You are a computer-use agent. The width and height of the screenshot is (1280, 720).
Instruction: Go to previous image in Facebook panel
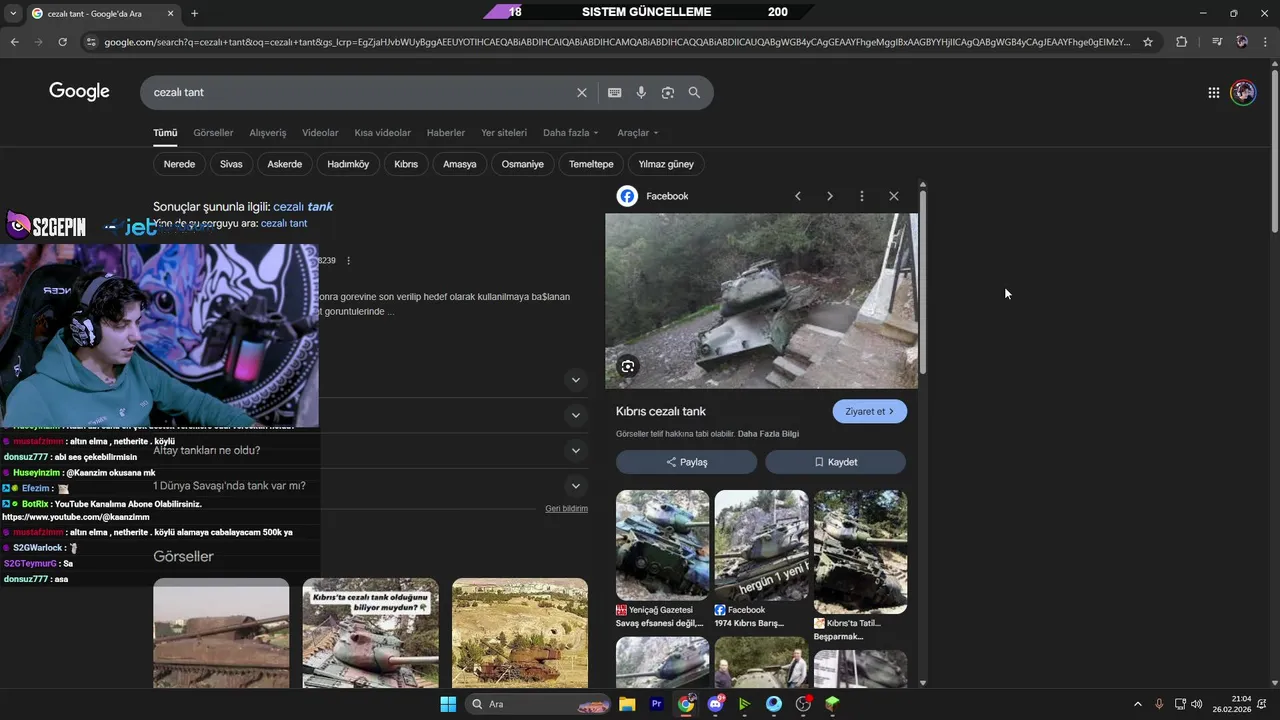pos(798,196)
